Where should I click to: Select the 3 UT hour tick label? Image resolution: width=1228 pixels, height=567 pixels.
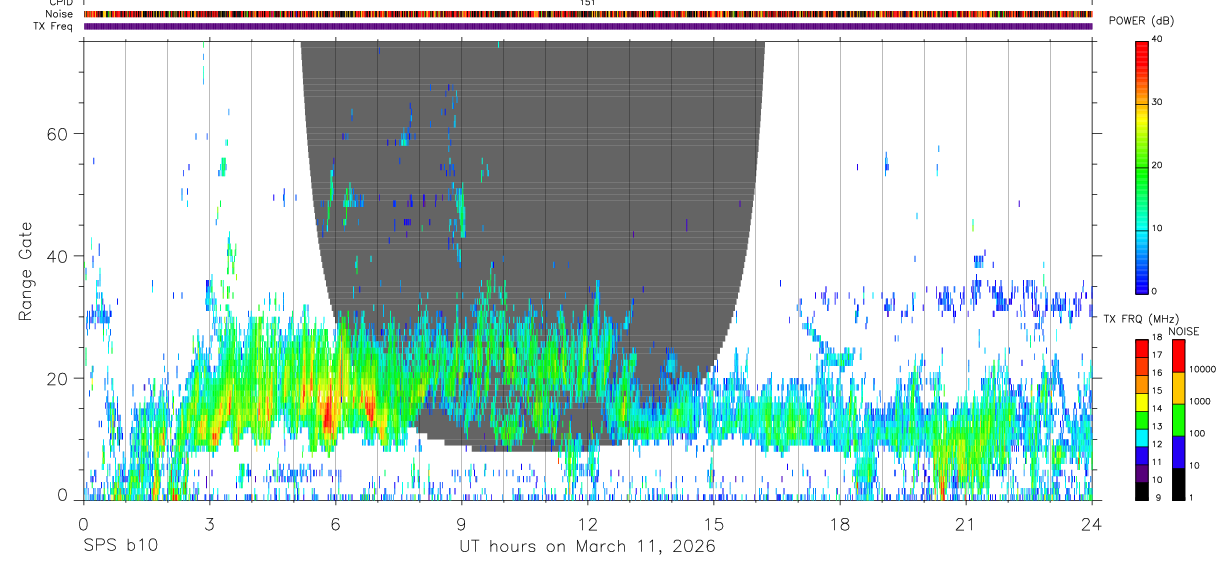pyautogui.click(x=209, y=523)
